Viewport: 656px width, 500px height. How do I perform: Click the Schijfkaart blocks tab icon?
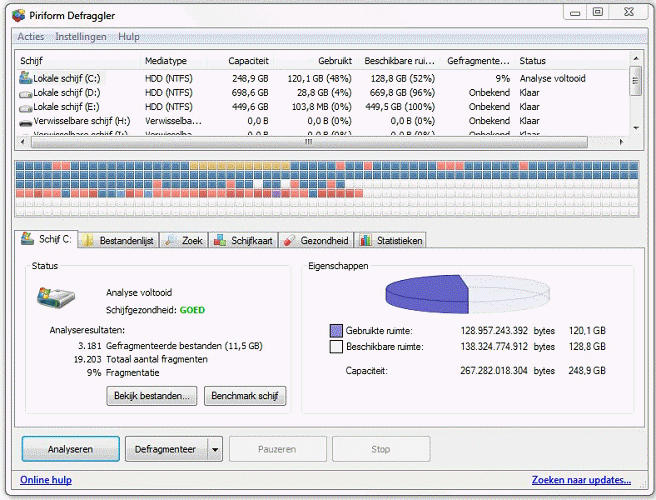pyautogui.click(x=220, y=241)
